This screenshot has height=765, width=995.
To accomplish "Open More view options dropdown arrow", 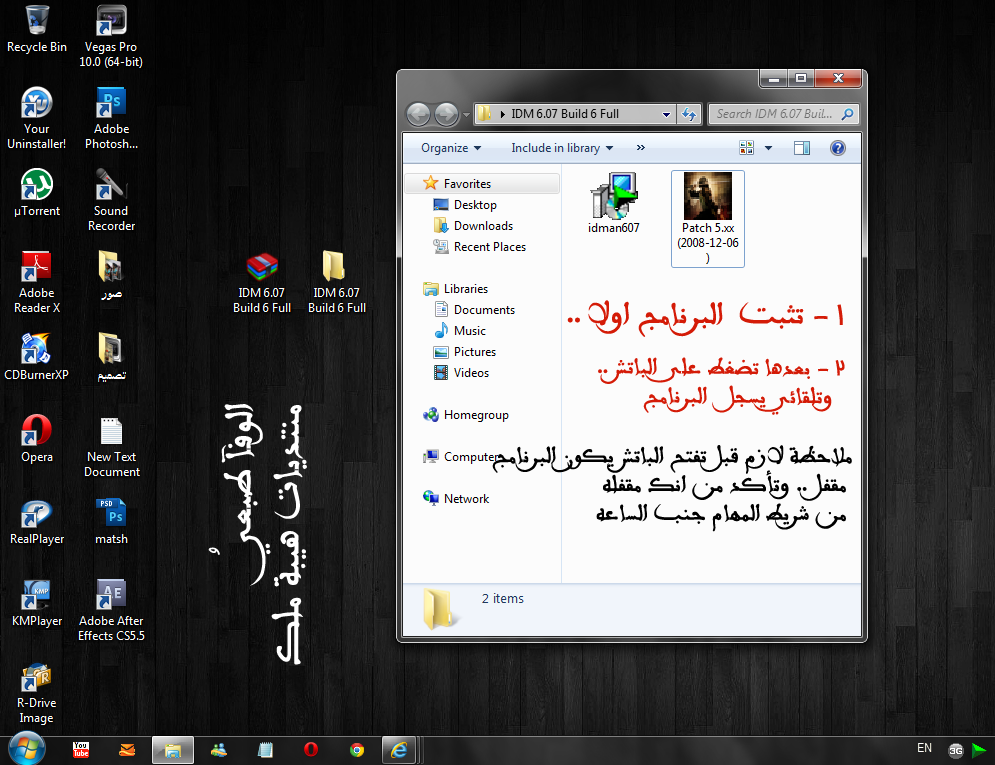I will pyautogui.click(x=768, y=148).
